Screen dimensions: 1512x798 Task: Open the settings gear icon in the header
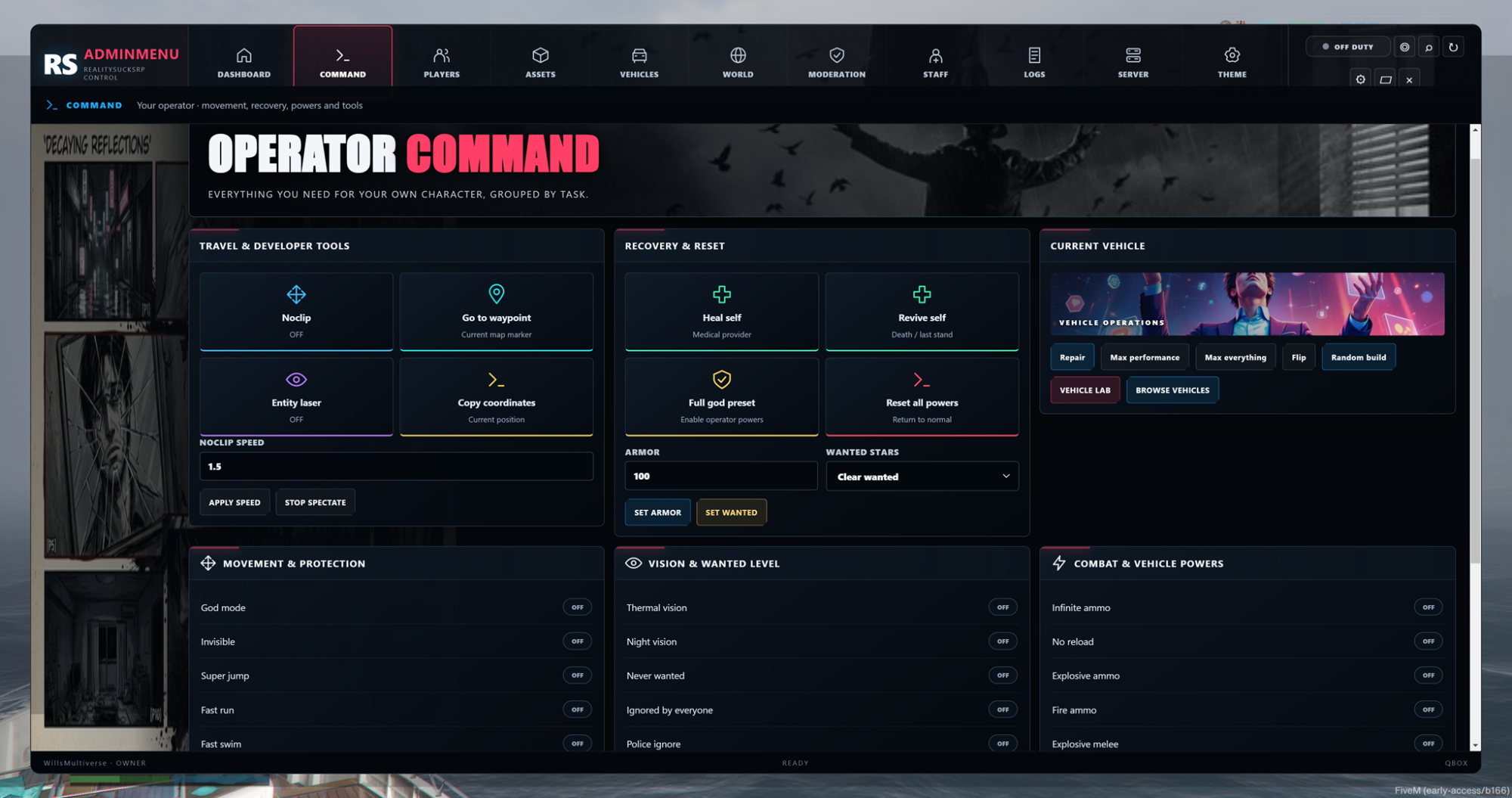(1360, 79)
